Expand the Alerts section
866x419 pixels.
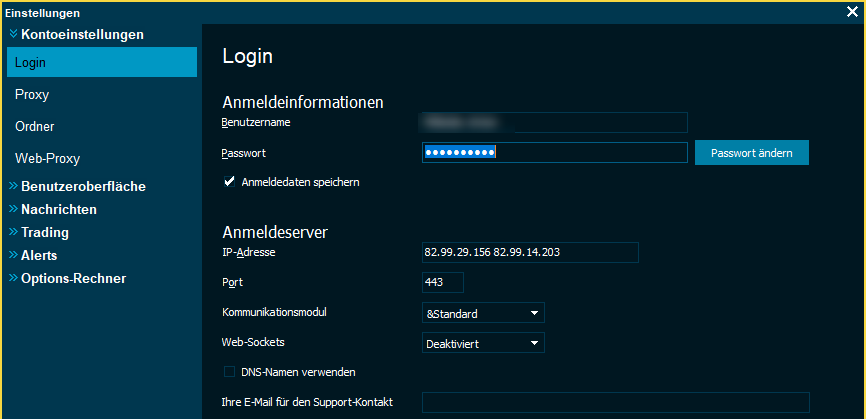(x=33, y=256)
